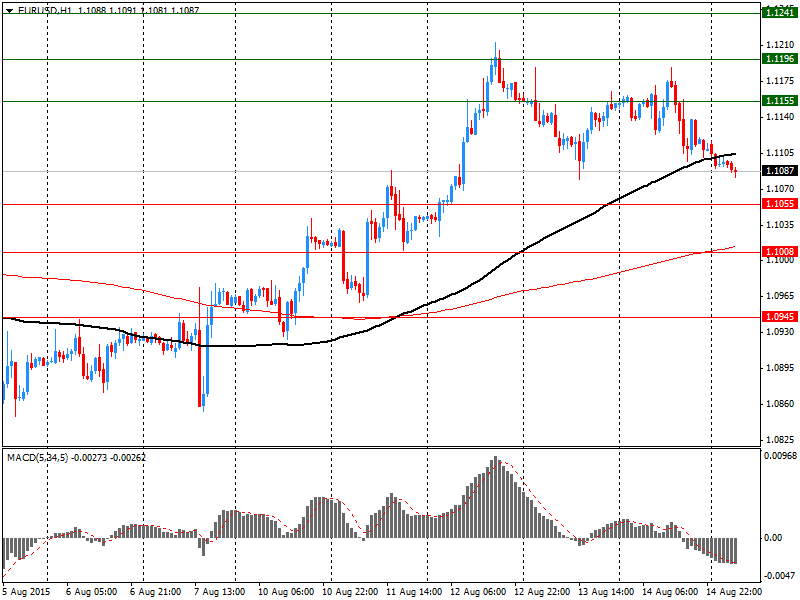
Task: Click the 1.1035 price scale value
Action: [x=781, y=224]
